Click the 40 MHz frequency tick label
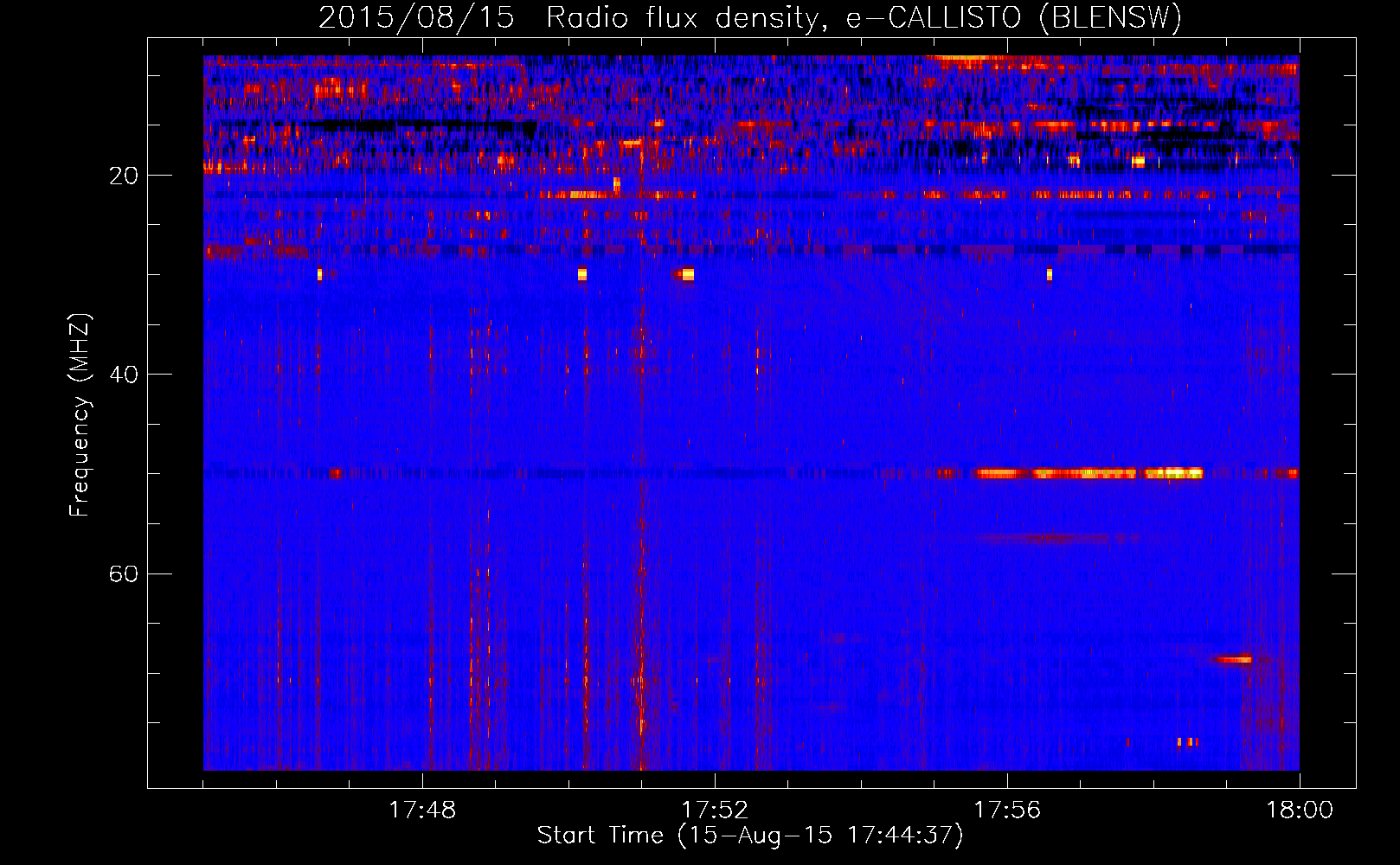This screenshot has width=1400, height=865. [x=124, y=375]
